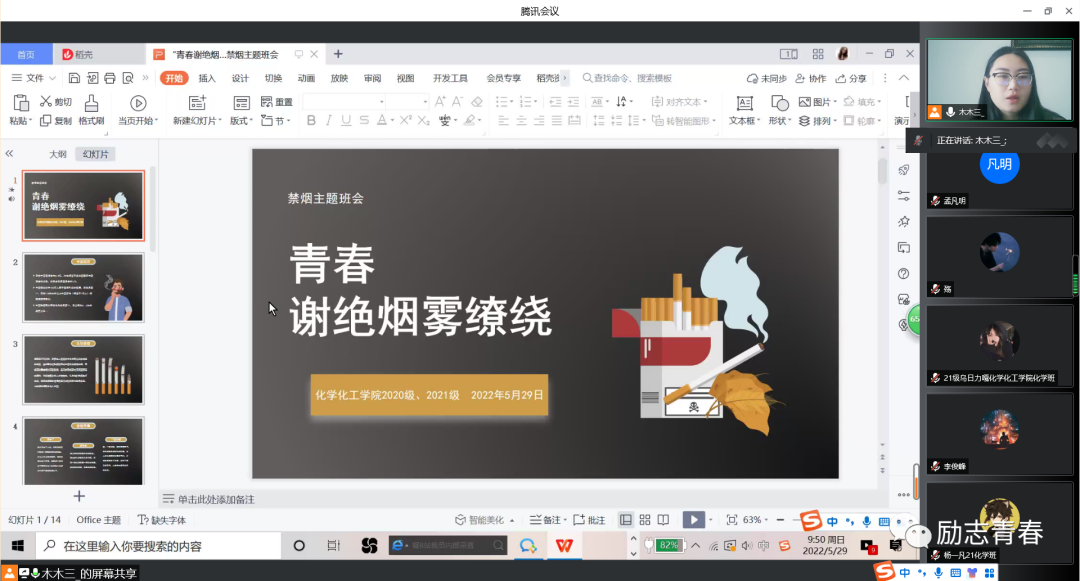Start slideshow from status bar play button
Screen dimensions: 1080x581
692,520
